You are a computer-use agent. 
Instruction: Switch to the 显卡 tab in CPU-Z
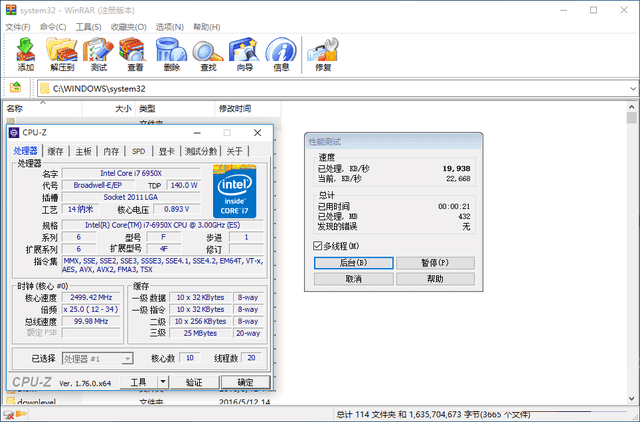pos(167,151)
